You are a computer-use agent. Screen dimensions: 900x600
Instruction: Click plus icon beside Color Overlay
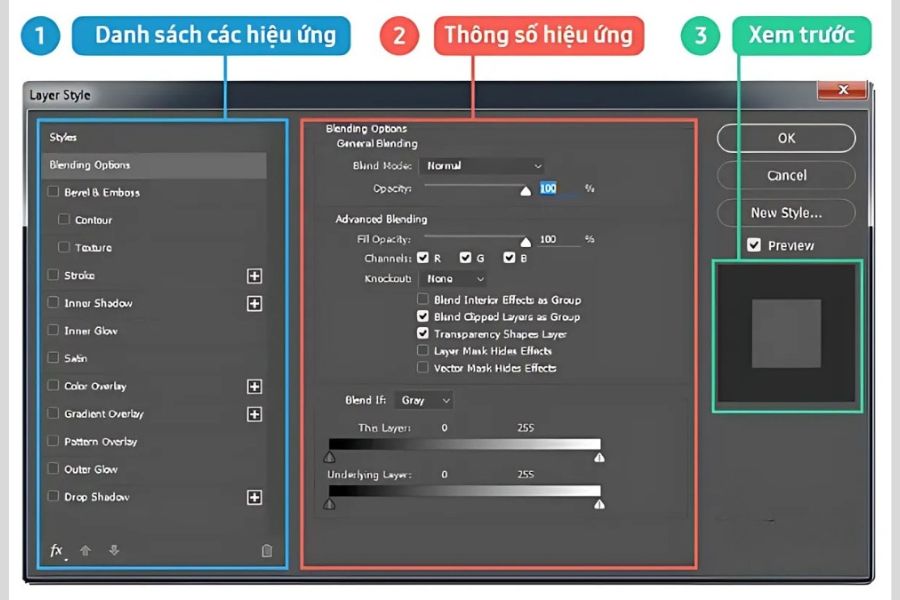tap(254, 387)
